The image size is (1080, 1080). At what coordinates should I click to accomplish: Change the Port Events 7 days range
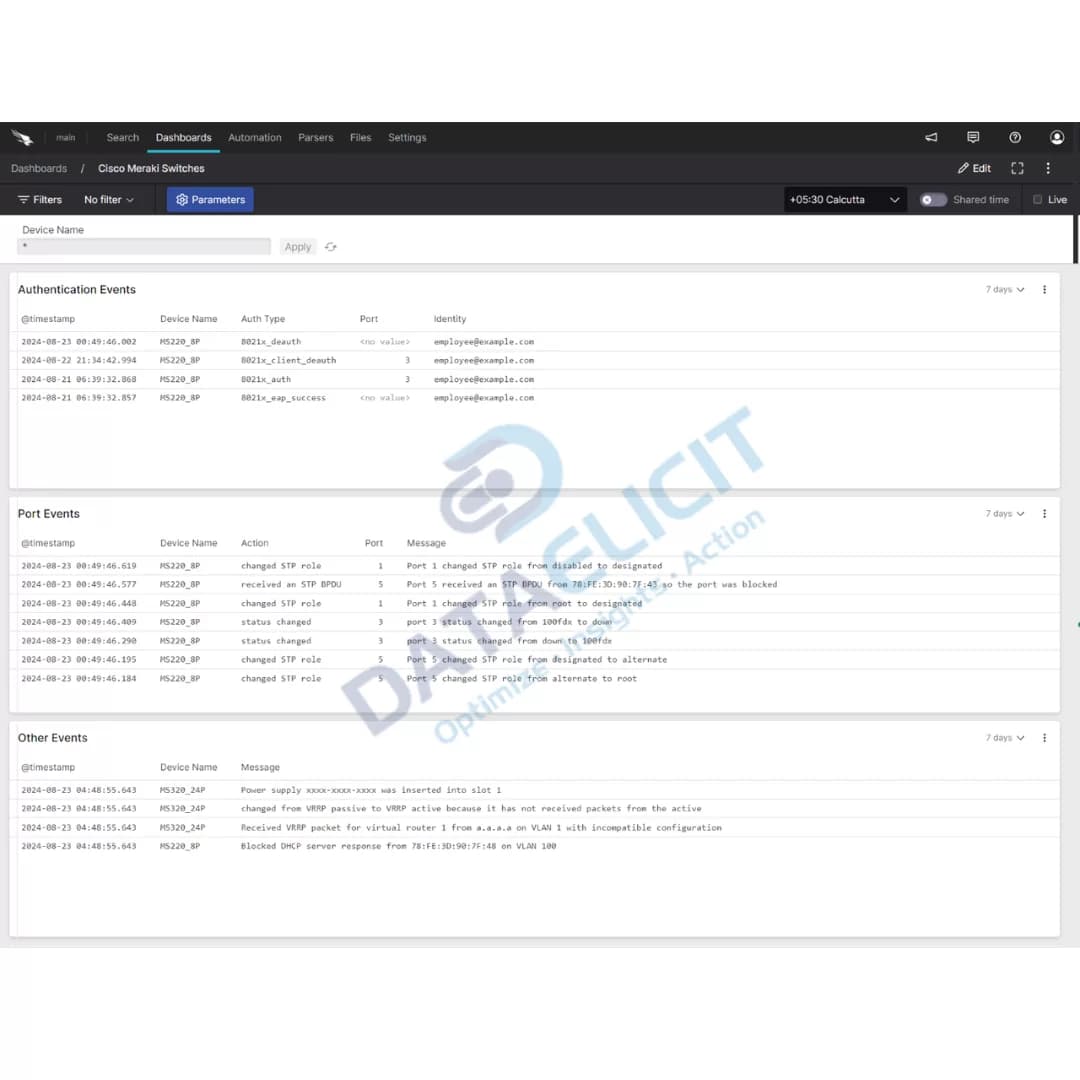1003,513
